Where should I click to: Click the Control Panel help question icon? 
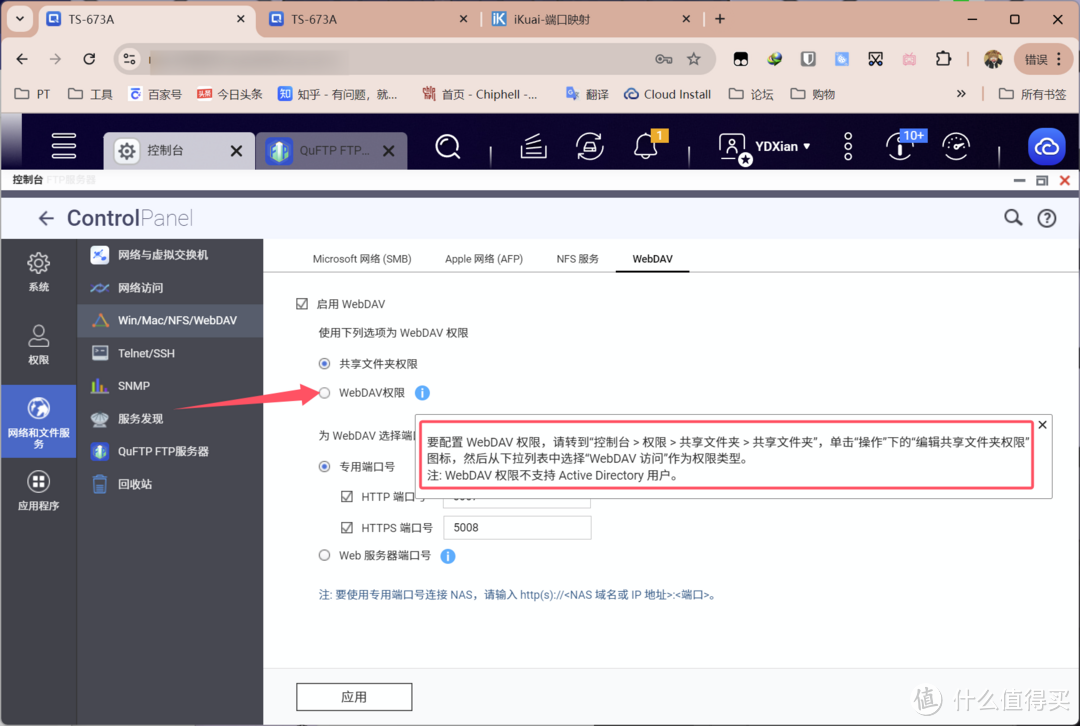pos(1047,218)
